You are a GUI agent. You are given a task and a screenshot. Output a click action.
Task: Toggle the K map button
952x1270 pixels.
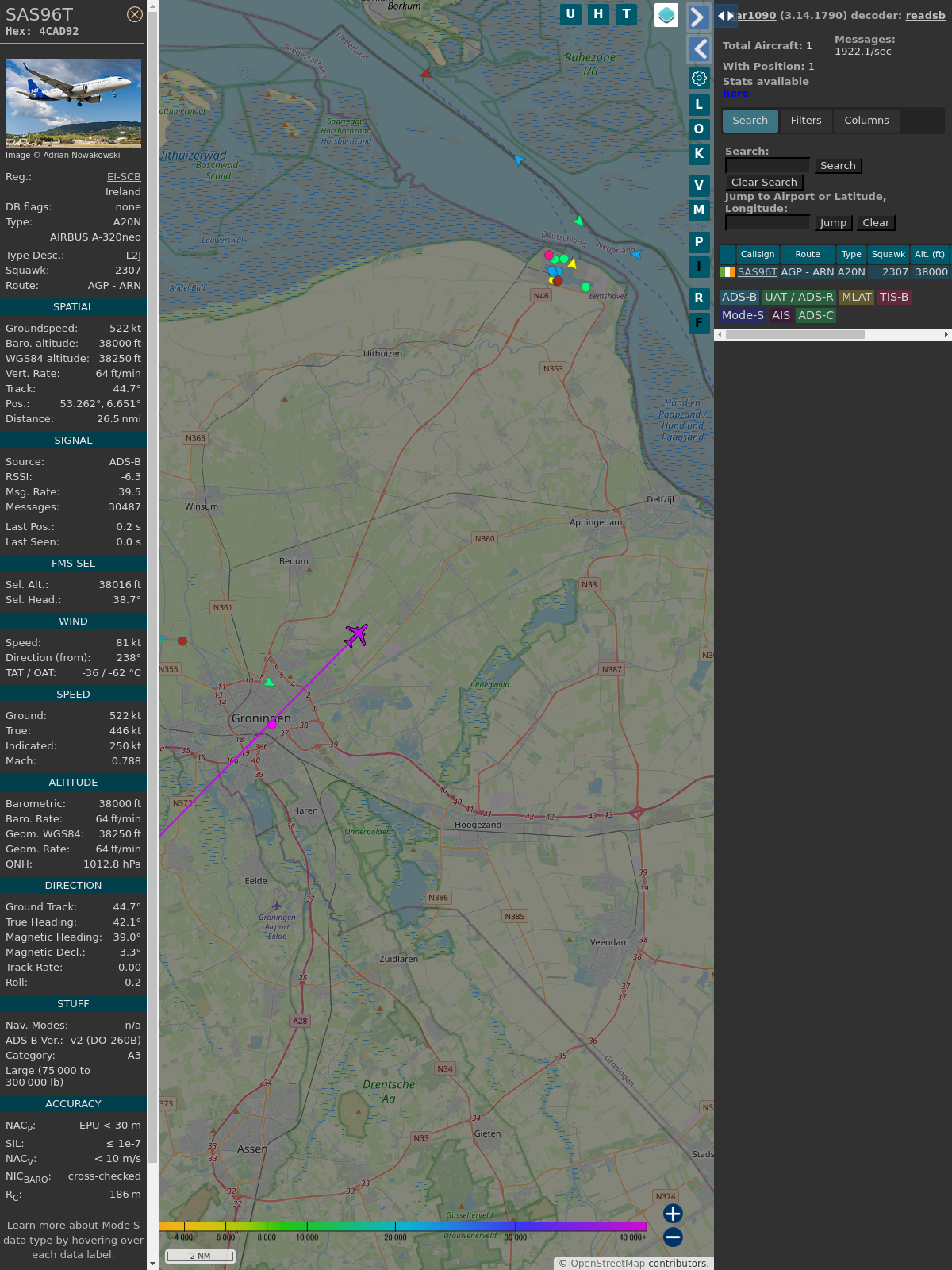[x=699, y=154]
